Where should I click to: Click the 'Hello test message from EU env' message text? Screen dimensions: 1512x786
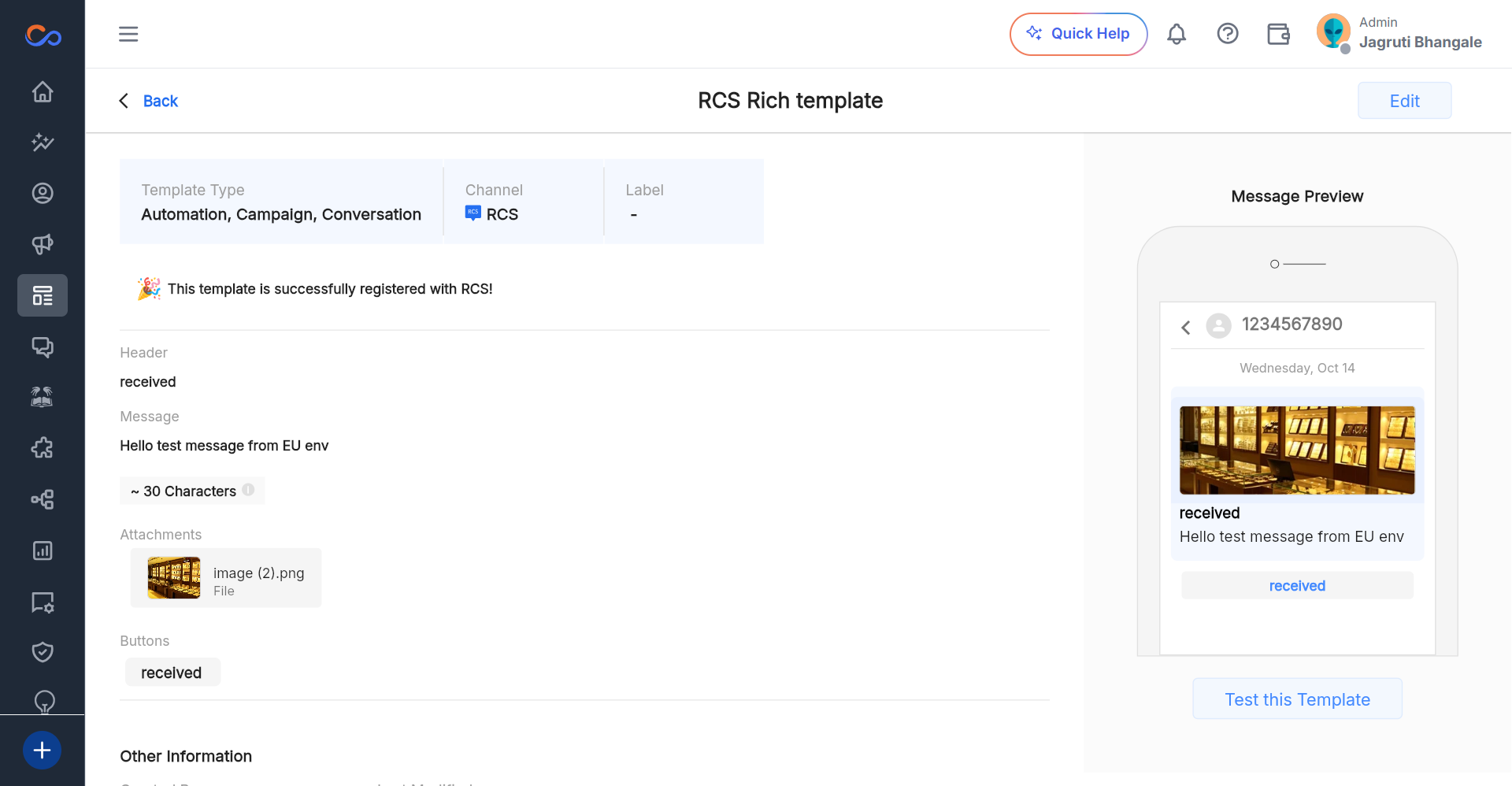click(224, 446)
